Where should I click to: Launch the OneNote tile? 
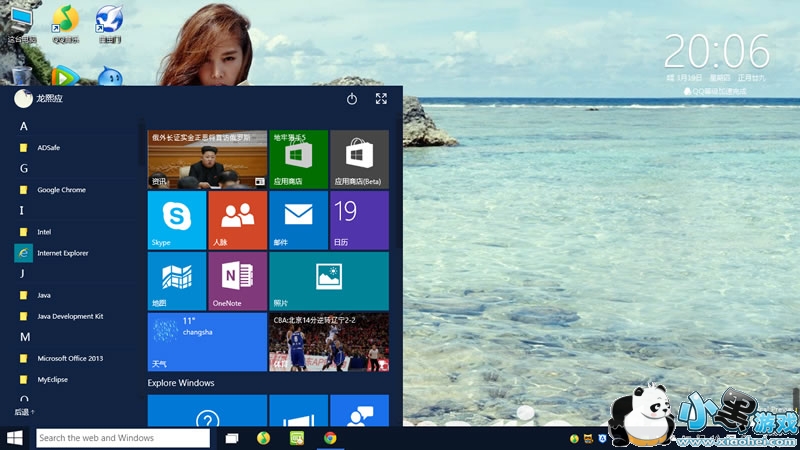[x=238, y=281]
